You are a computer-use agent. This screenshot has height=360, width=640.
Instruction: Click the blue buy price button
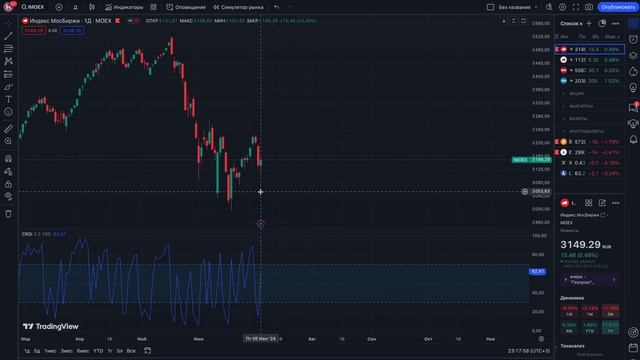72,31
